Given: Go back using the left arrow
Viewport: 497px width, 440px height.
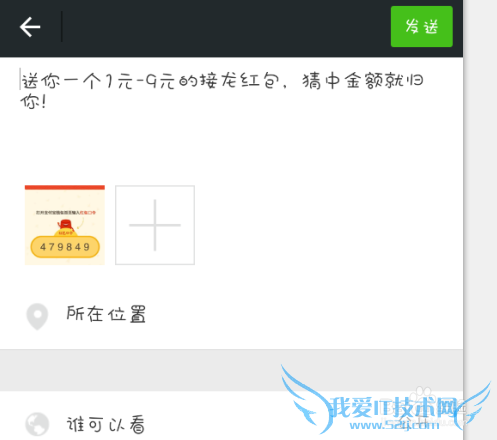Looking at the screenshot, I should pos(30,27).
